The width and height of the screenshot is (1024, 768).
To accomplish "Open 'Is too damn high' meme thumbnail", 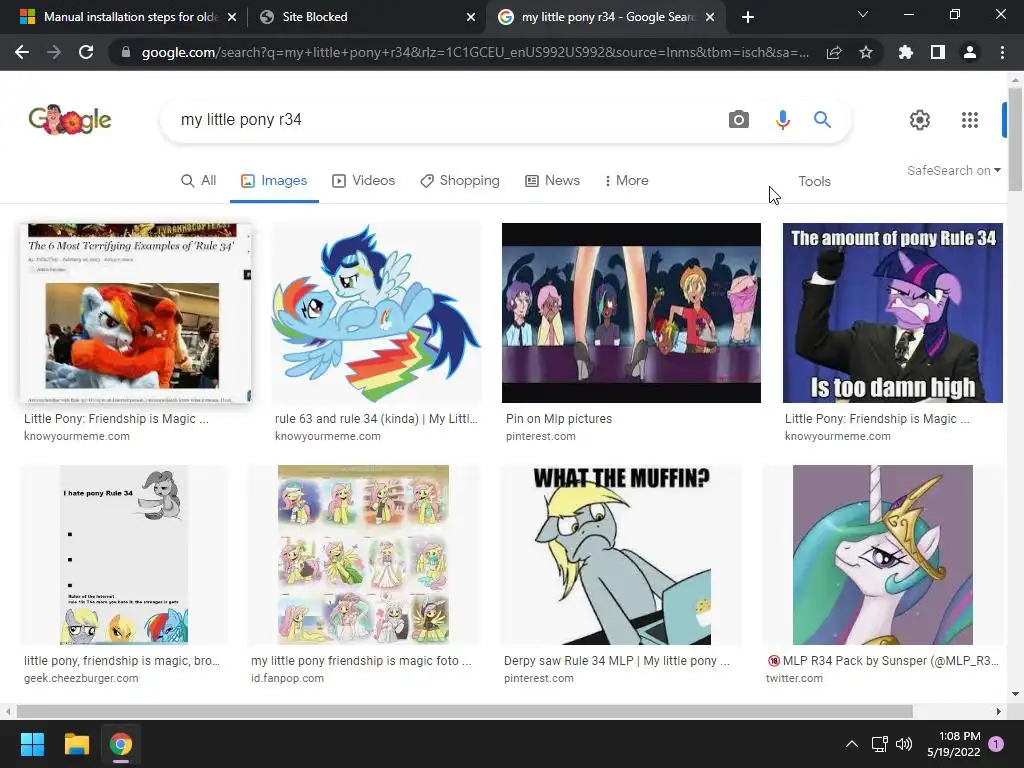I will coord(893,313).
